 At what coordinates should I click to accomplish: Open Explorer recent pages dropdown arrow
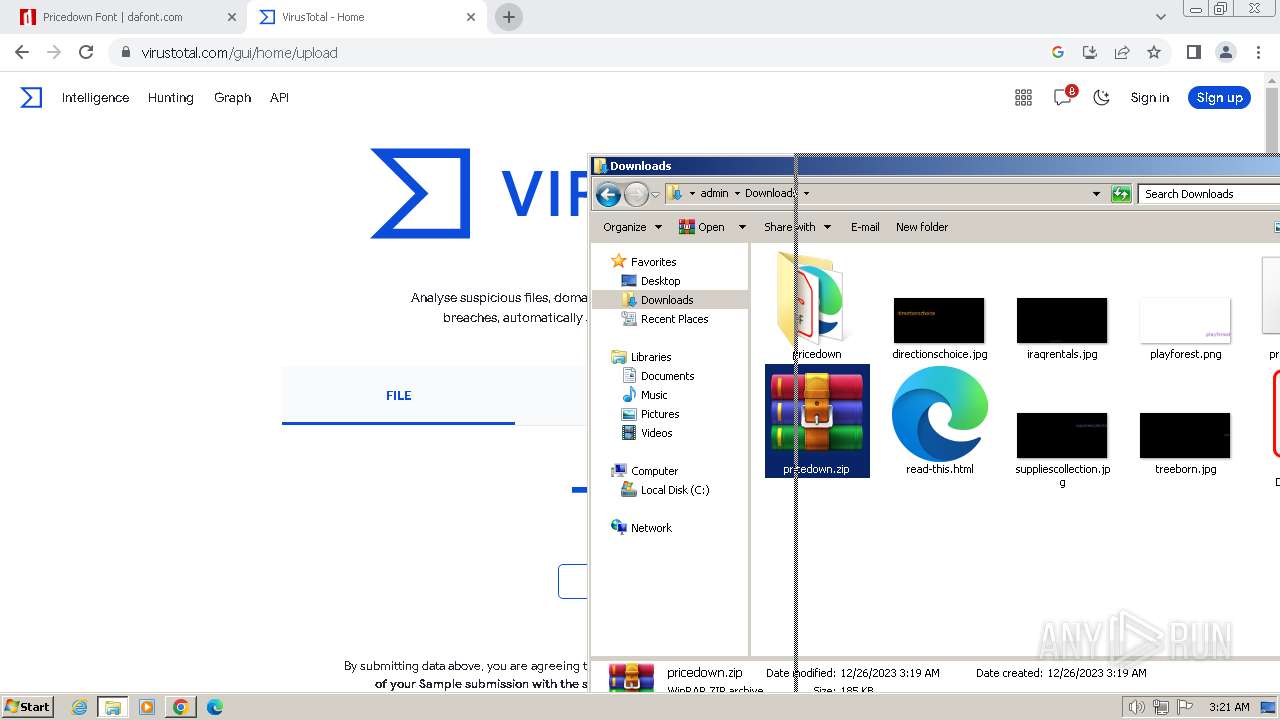point(656,194)
